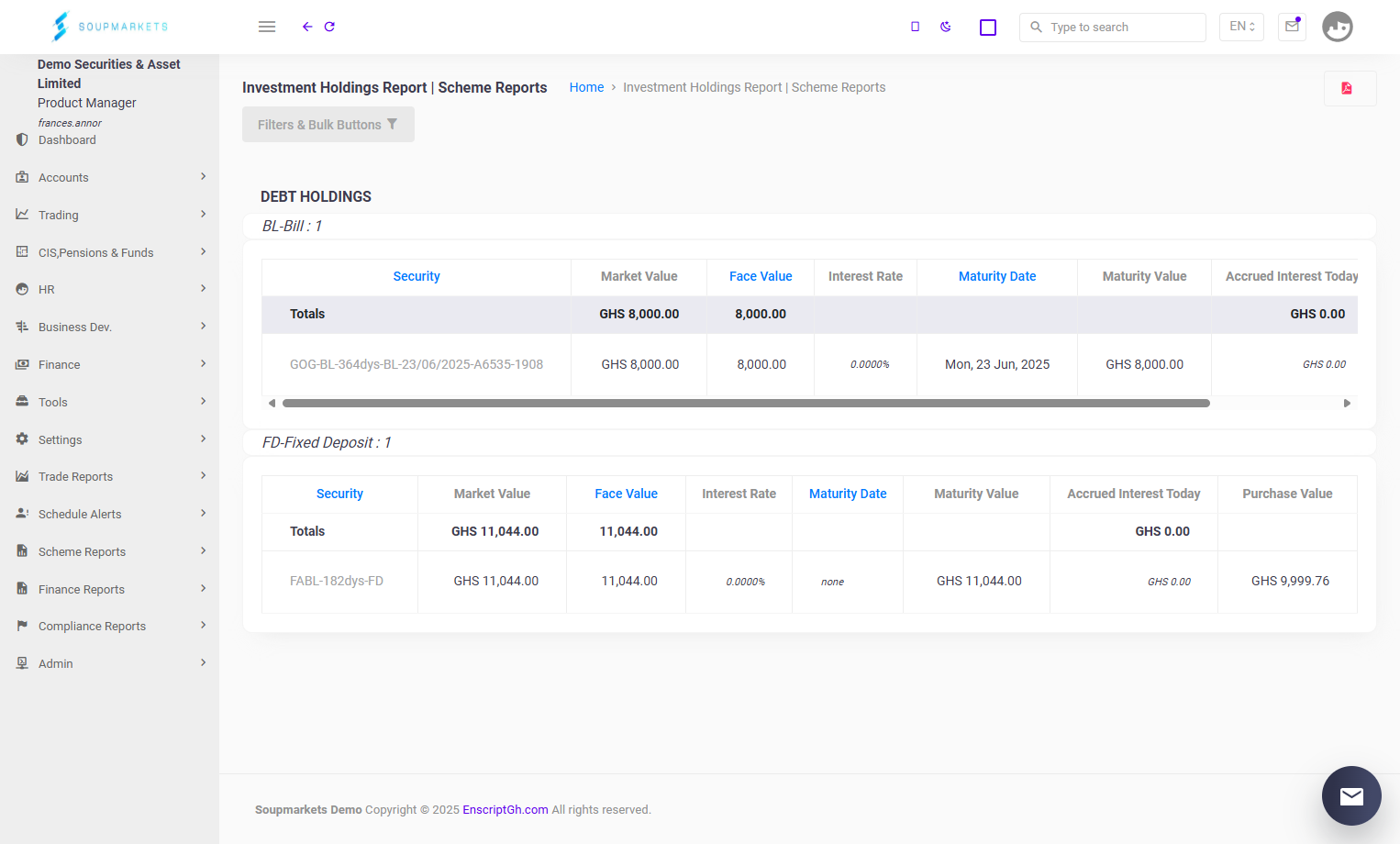The image size is (1400, 844).
Task: Open the EN language dropdown
Action: pos(1241,27)
